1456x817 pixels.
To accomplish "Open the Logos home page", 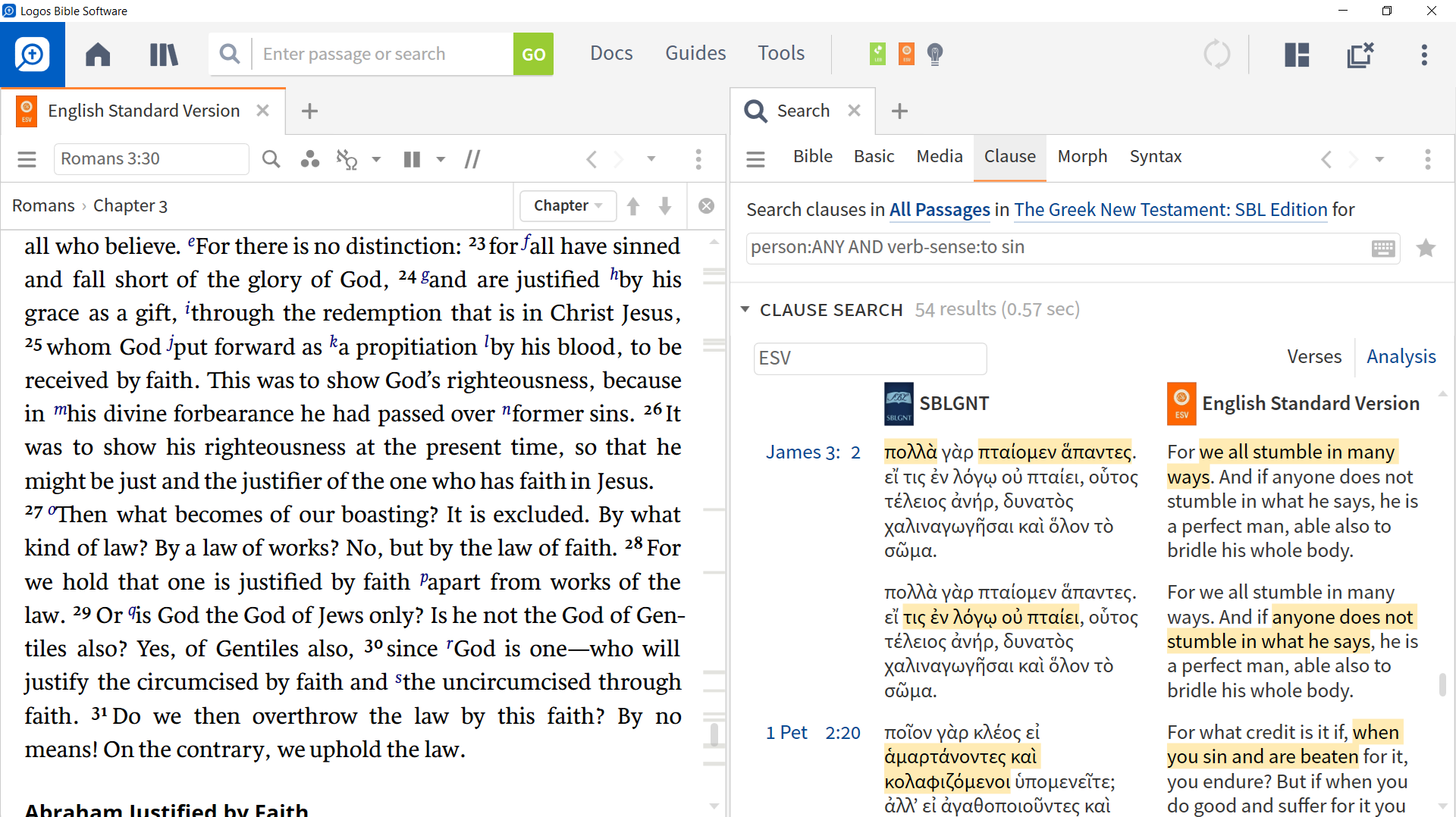I will pyautogui.click(x=98, y=54).
